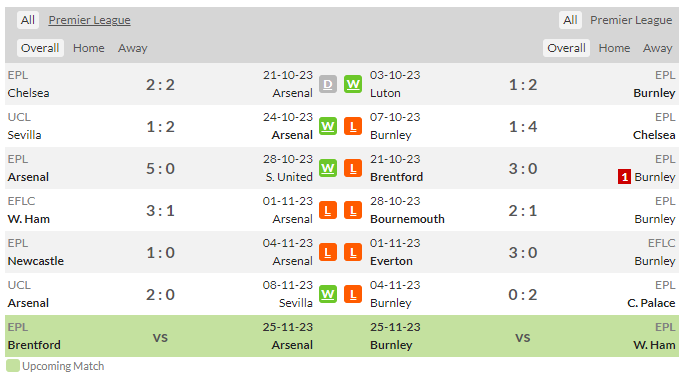Show left panel Away matches
The image size is (683, 391).
[x=132, y=48]
